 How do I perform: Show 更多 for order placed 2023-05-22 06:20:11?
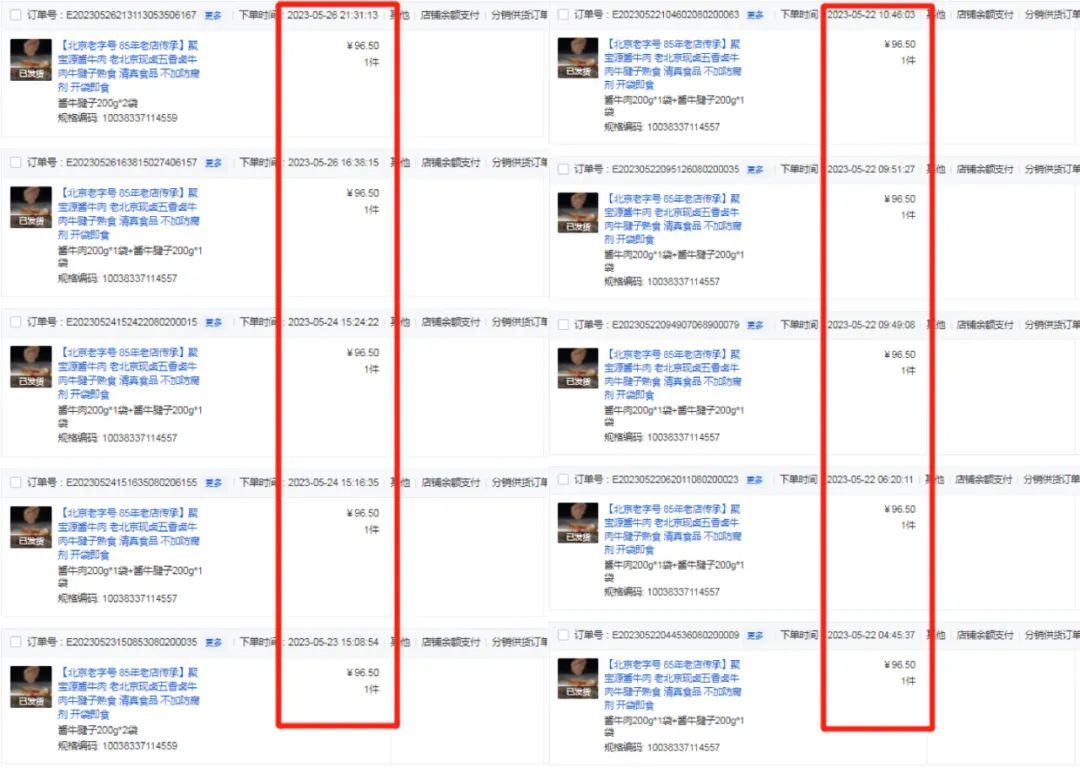(756, 480)
